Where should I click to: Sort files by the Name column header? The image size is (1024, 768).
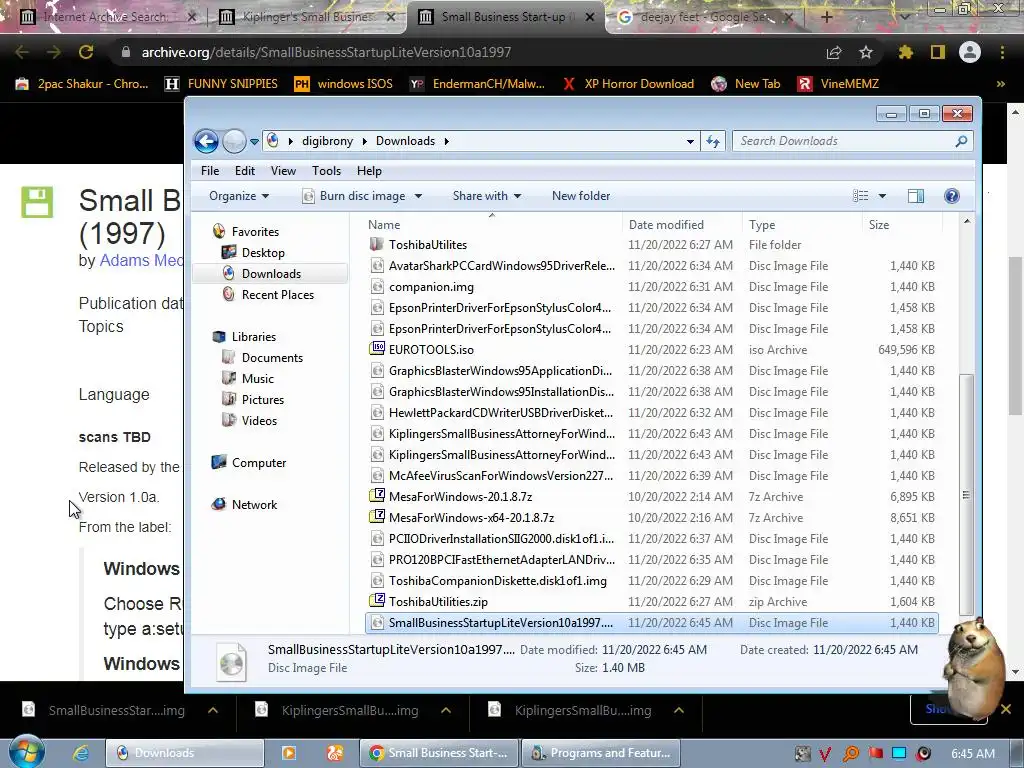384,225
